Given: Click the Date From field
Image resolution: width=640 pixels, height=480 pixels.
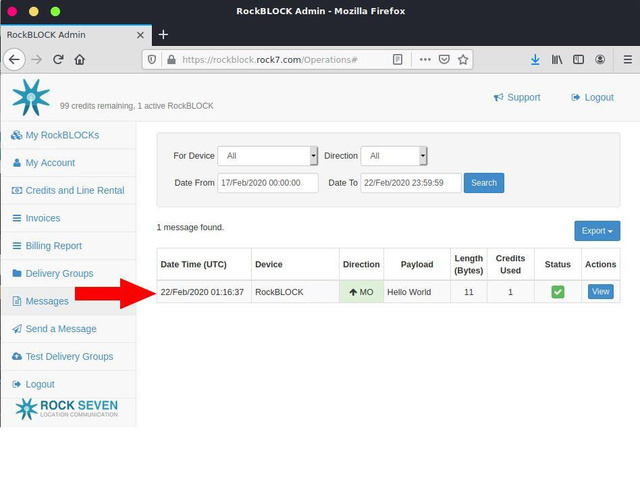Looking at the screenshot, I should [x=268, y=183].
